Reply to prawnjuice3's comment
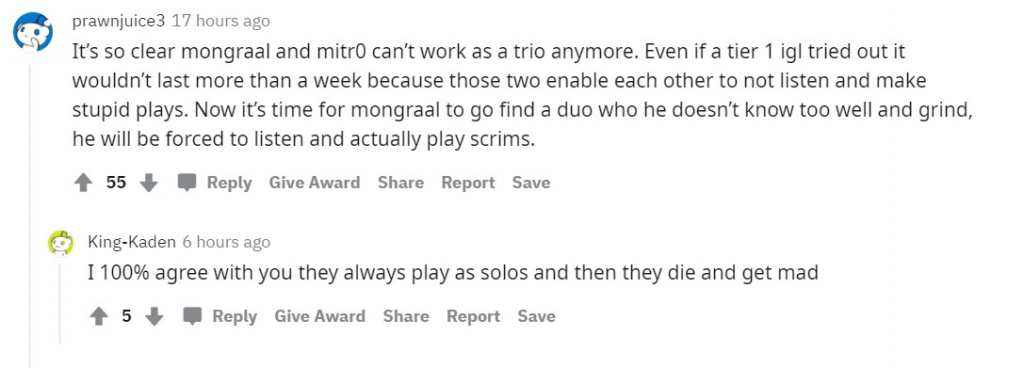This screenshot has width=1024, height=368. pos(229,183)
